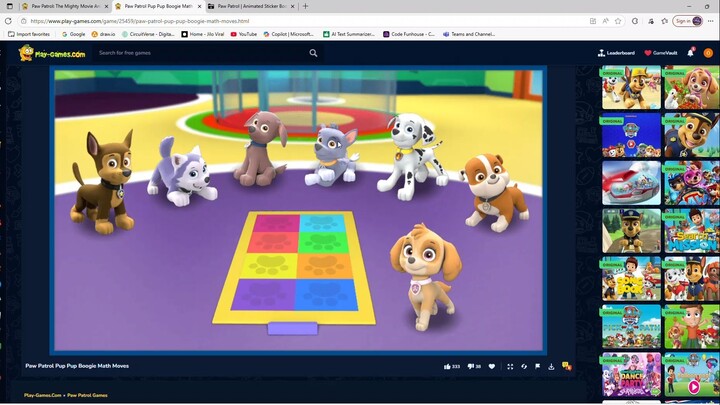Open the tab actions menu button
The width and height of the screenshot is (720, 405).
9,6
